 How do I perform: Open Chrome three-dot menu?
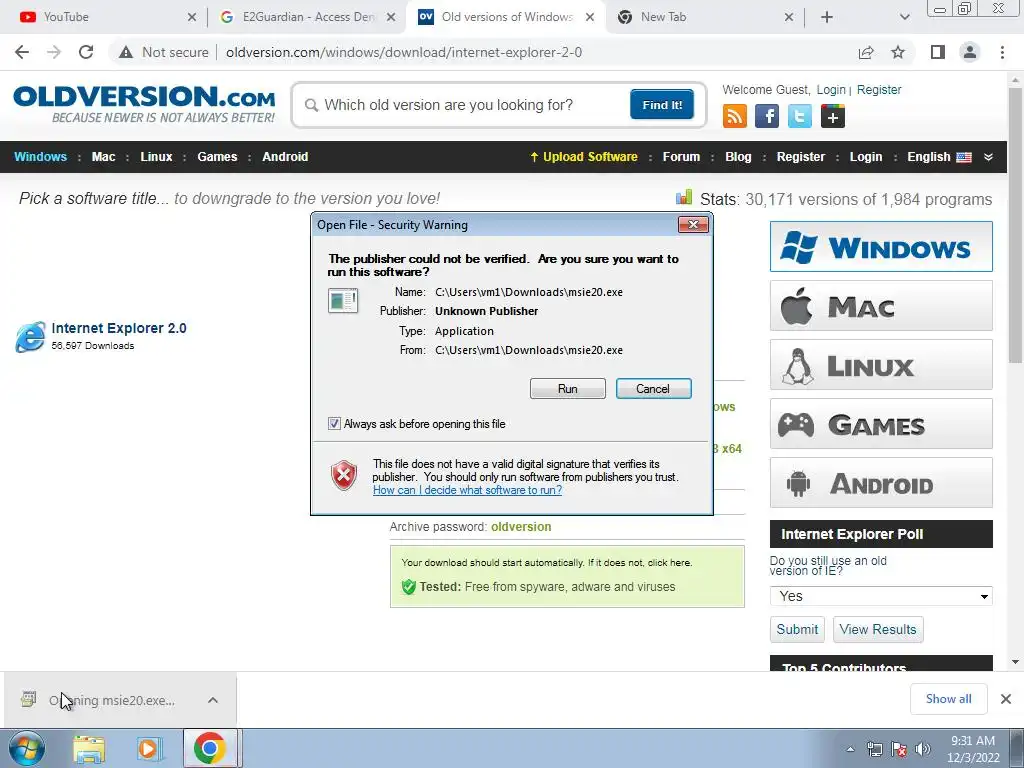pyautogui.click(x=1002, y=52)
